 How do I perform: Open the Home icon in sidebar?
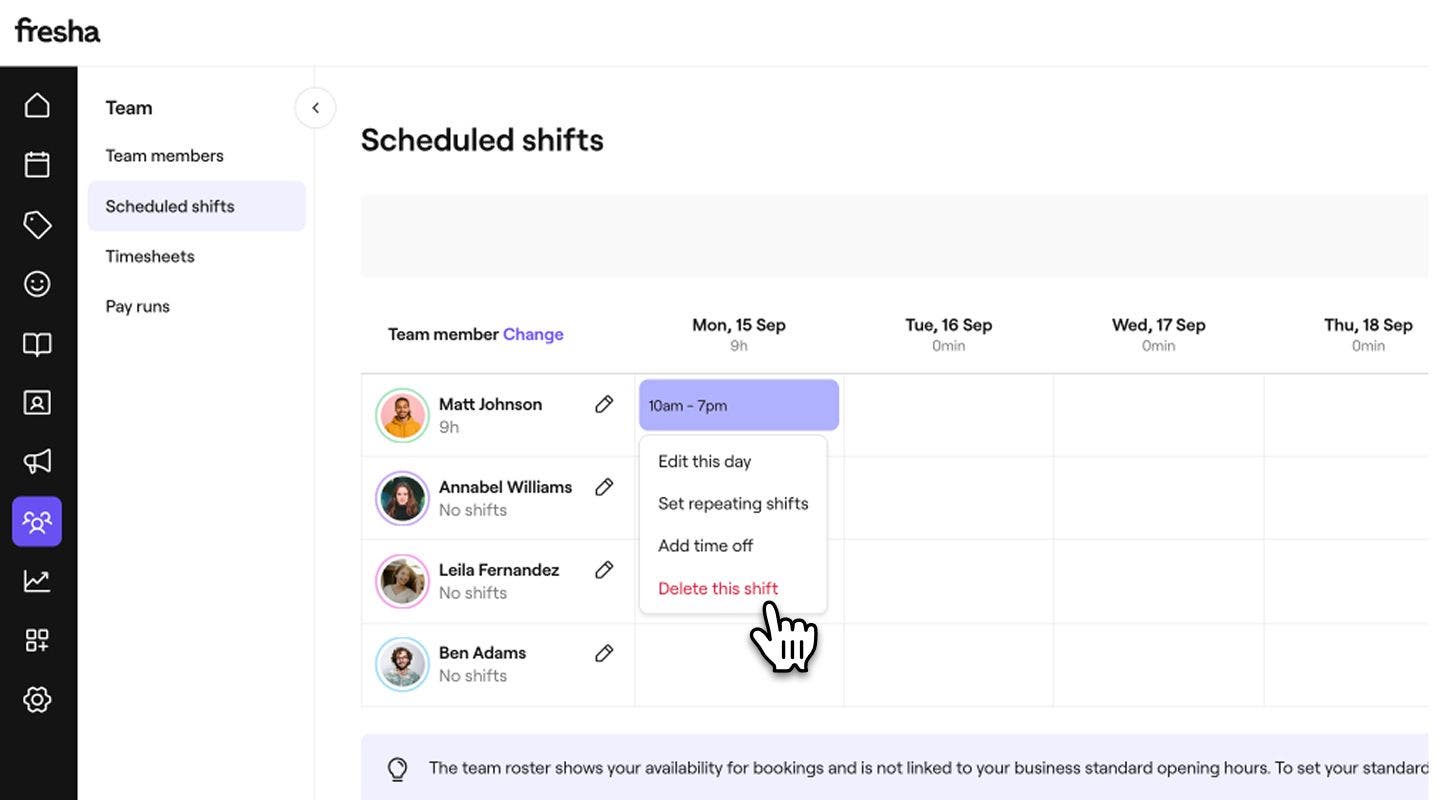point(37,105)
